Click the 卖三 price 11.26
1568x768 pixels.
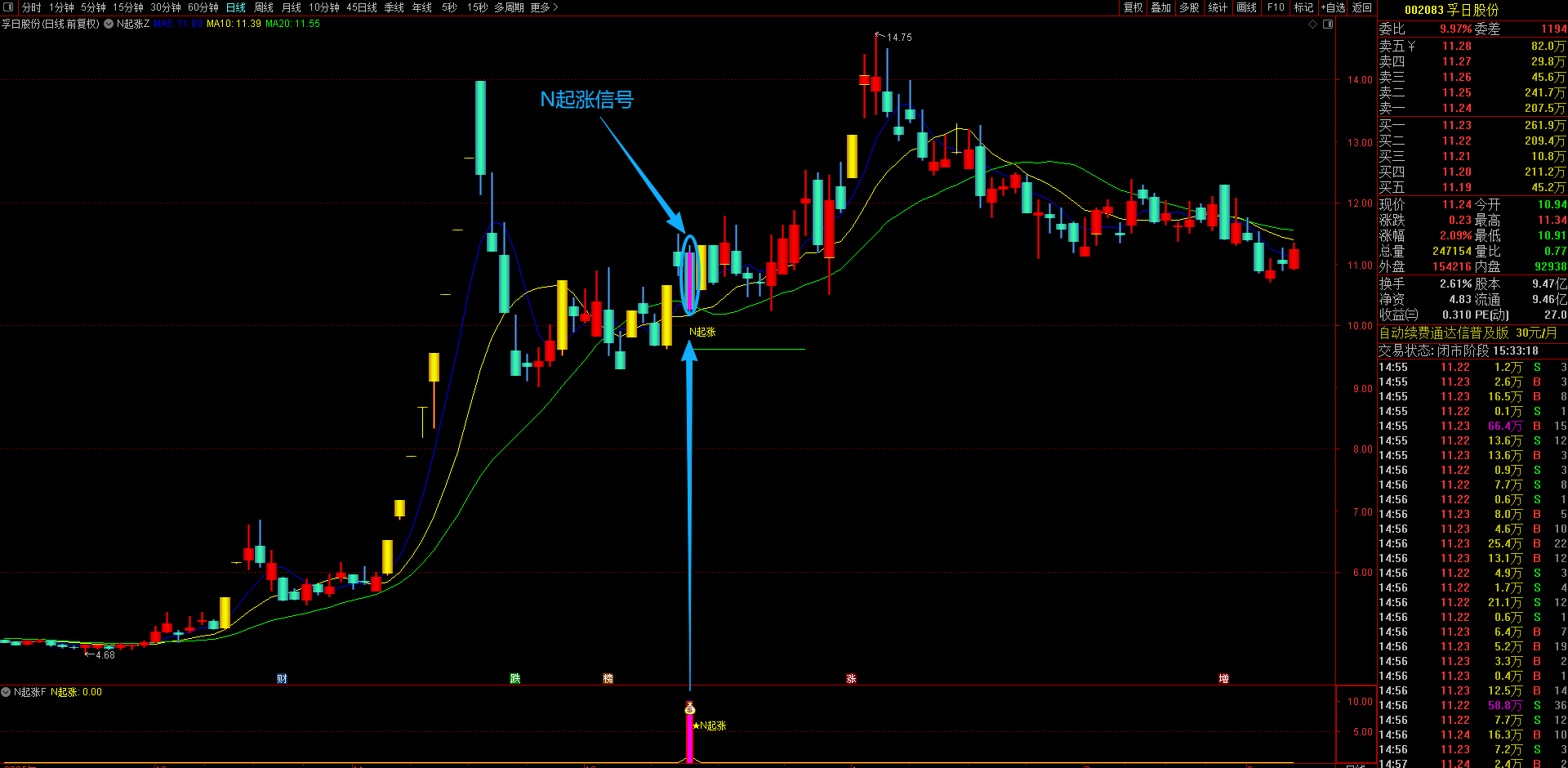pos(1457,77)
